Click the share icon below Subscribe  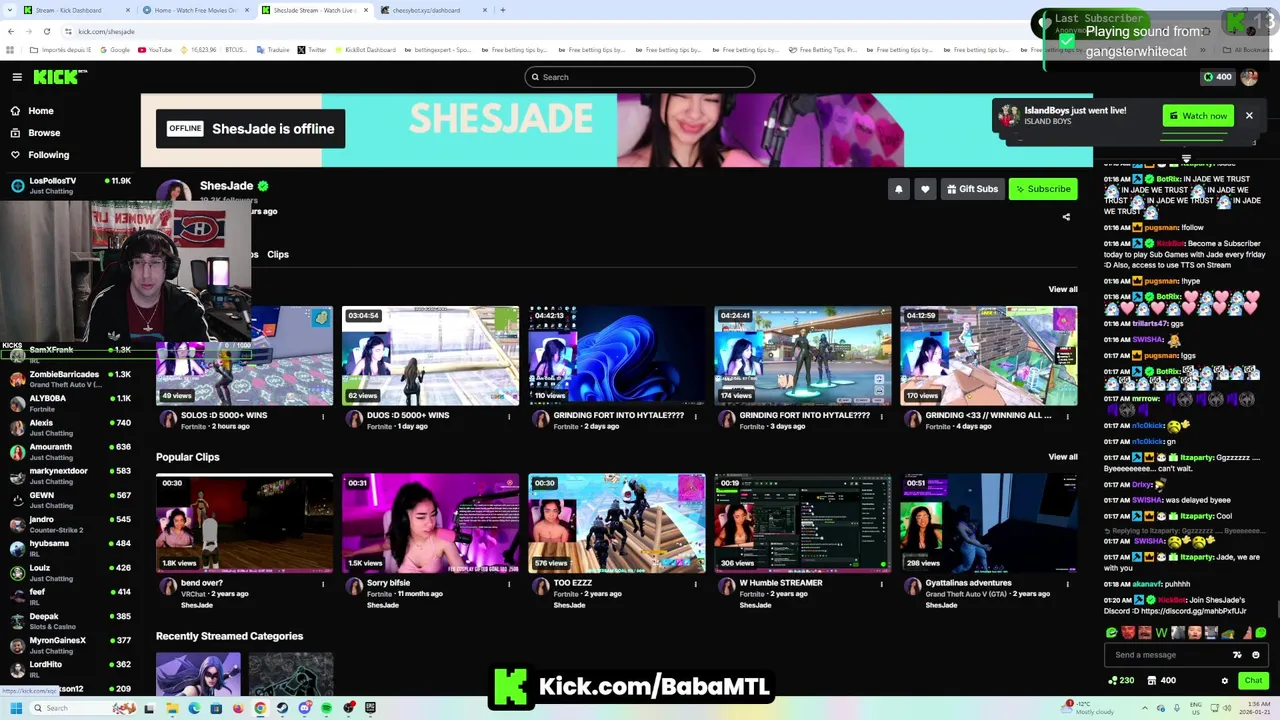pos(1066,217)
